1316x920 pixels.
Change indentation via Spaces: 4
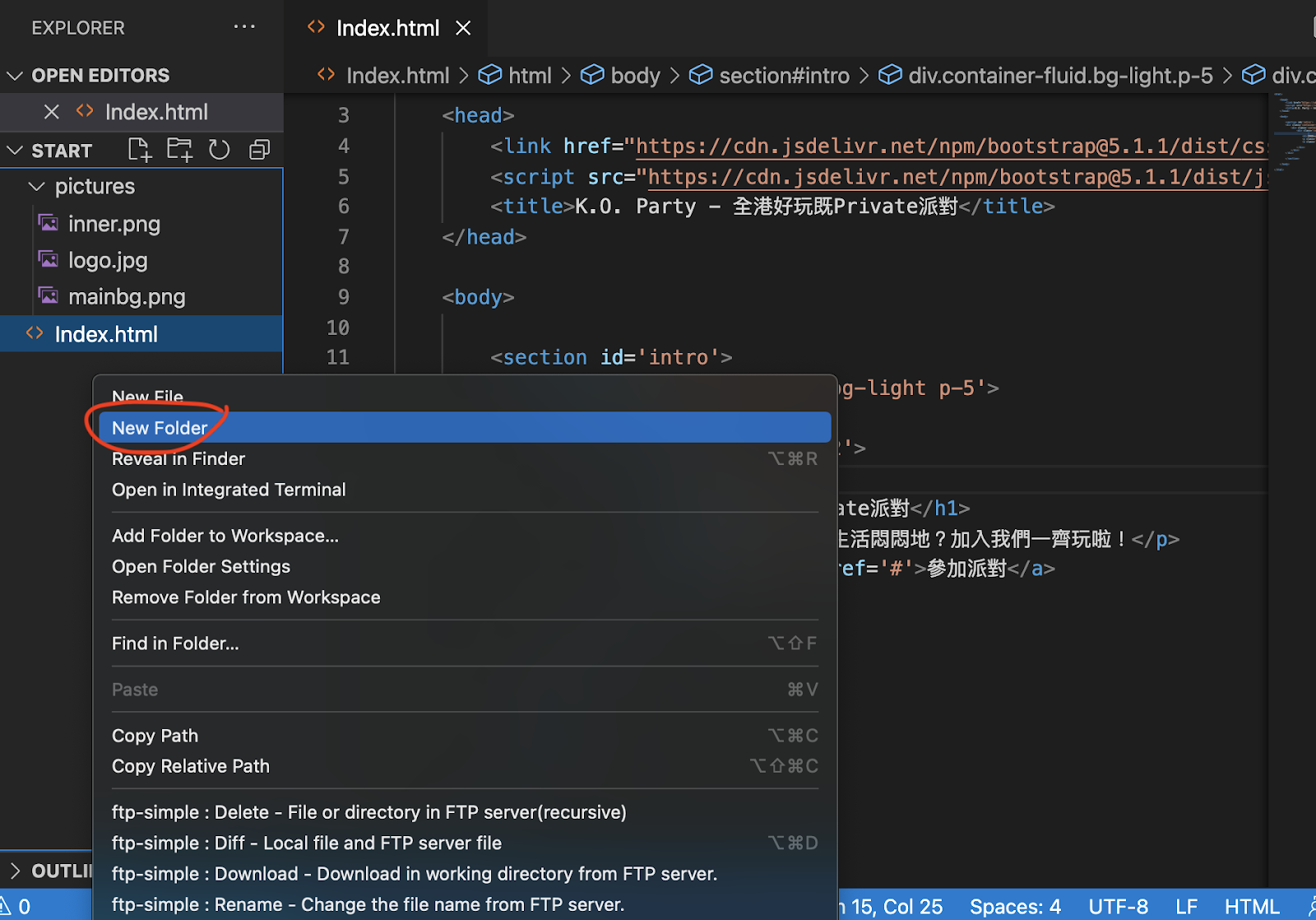(1015, 907)
